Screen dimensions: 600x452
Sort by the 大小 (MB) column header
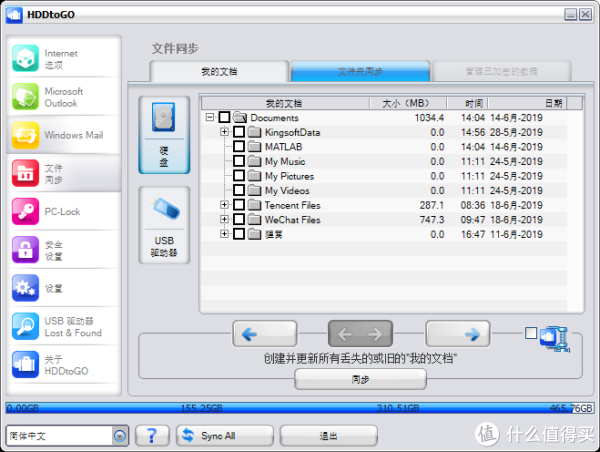408,103
